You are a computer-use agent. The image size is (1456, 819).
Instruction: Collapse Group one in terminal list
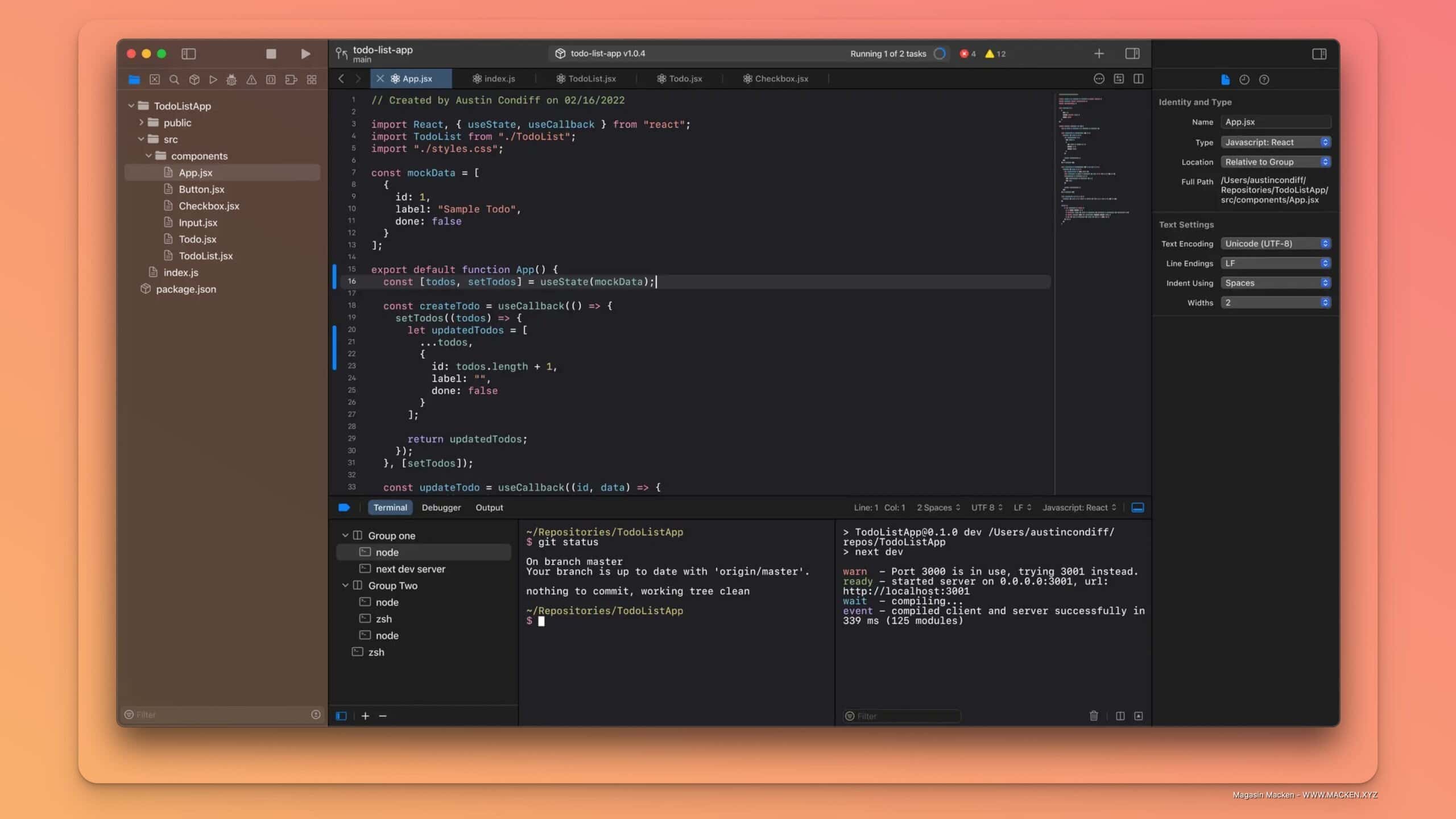click(x=345, y=535)
